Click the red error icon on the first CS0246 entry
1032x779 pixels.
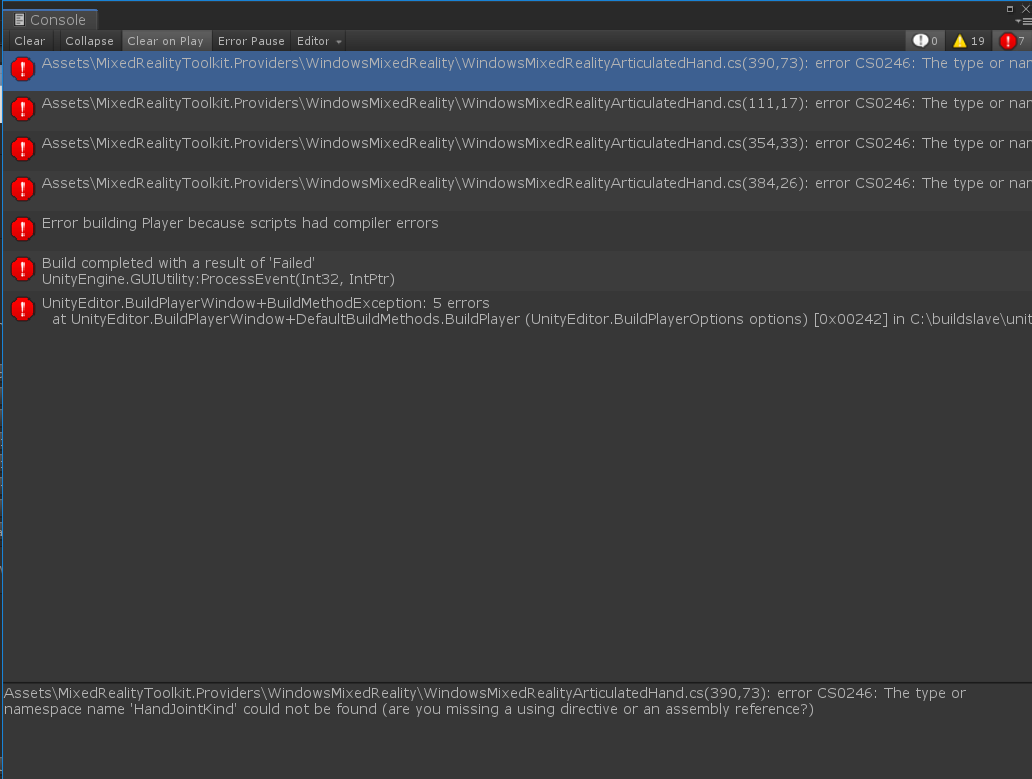22,68
